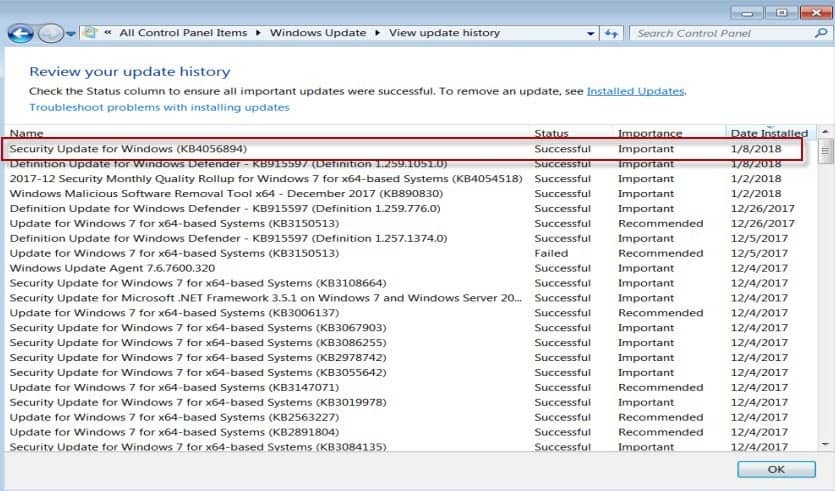Click the scrollbar down arrow
The width and height of the screenshot is (835, 491).
pyautogui.click(x=825, y=444)
